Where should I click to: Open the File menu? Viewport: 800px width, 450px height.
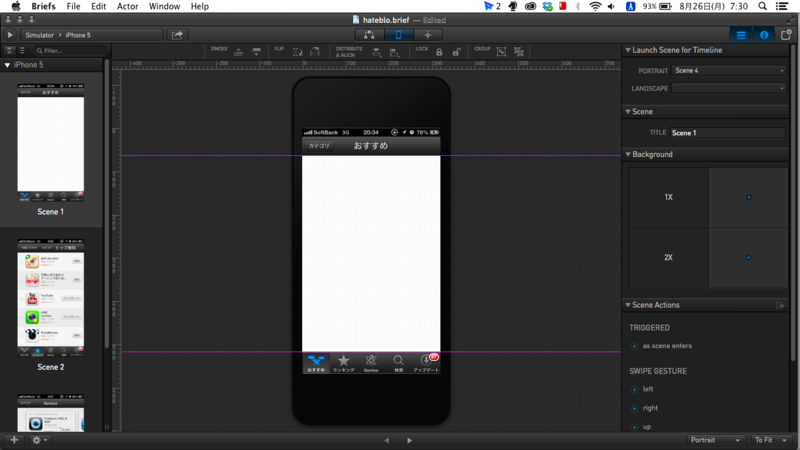pos(73,6)
